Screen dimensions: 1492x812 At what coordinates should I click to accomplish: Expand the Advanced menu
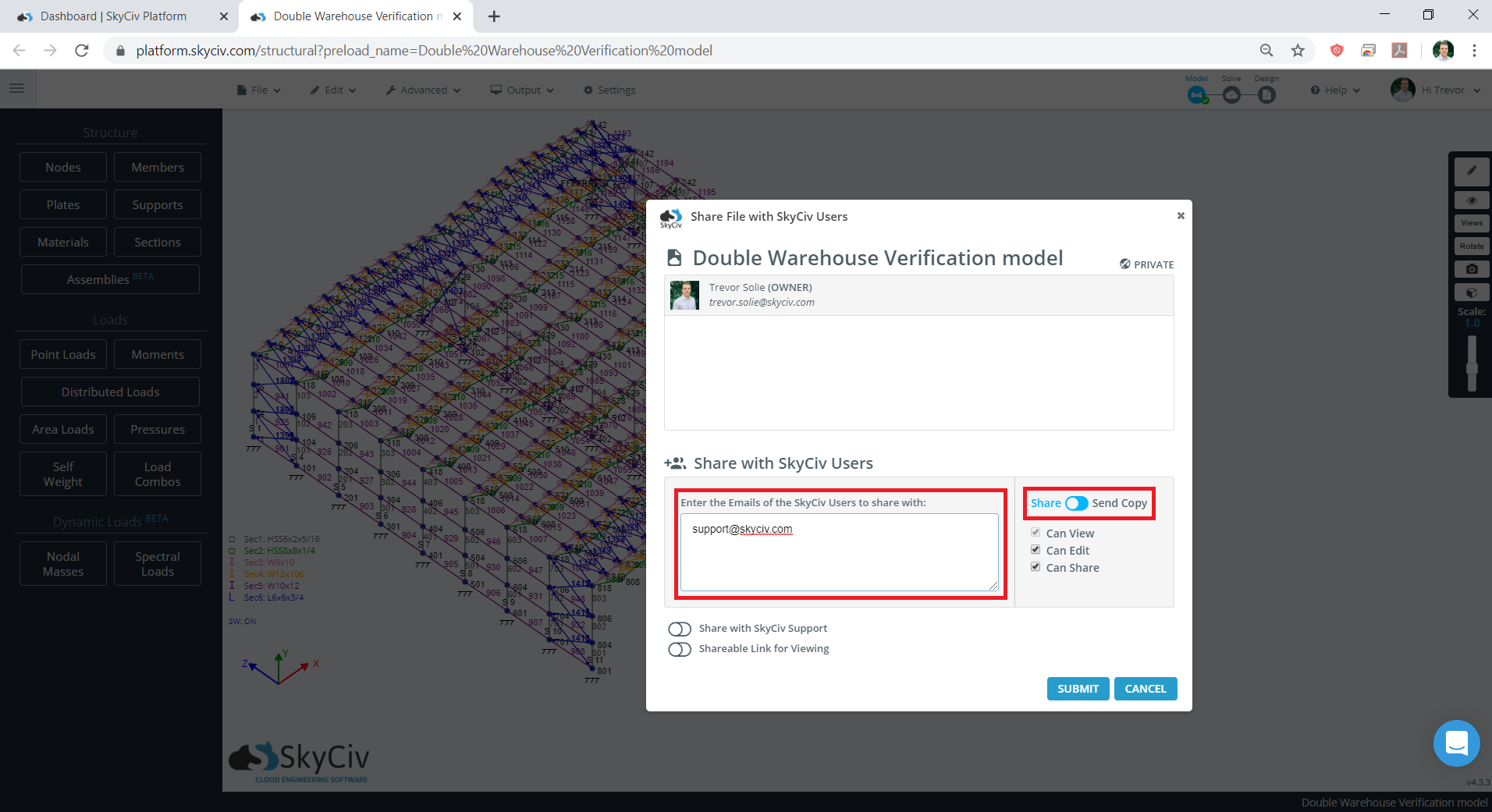(423, 90)
